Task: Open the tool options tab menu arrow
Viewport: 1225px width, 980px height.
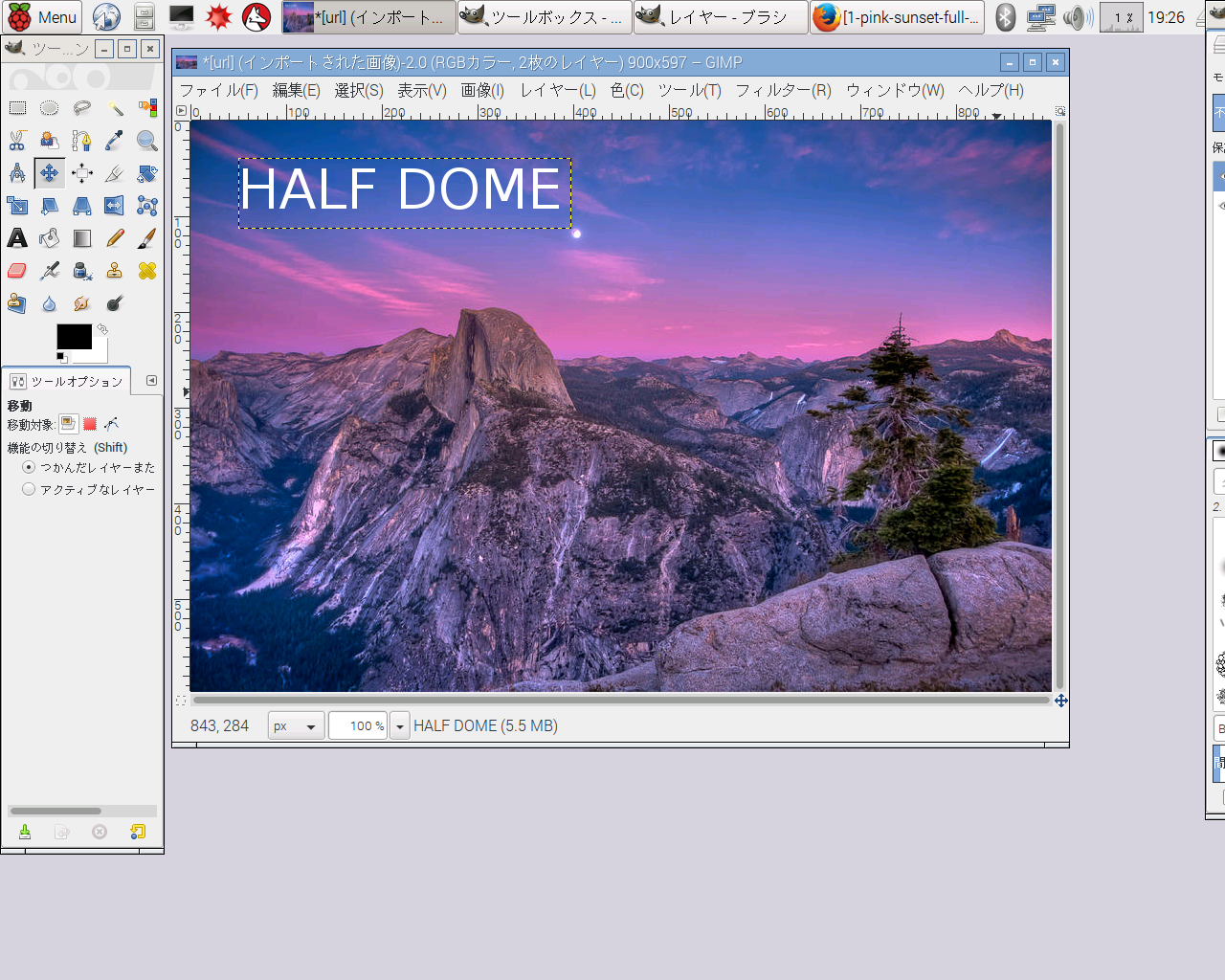Action: [151, 381]
